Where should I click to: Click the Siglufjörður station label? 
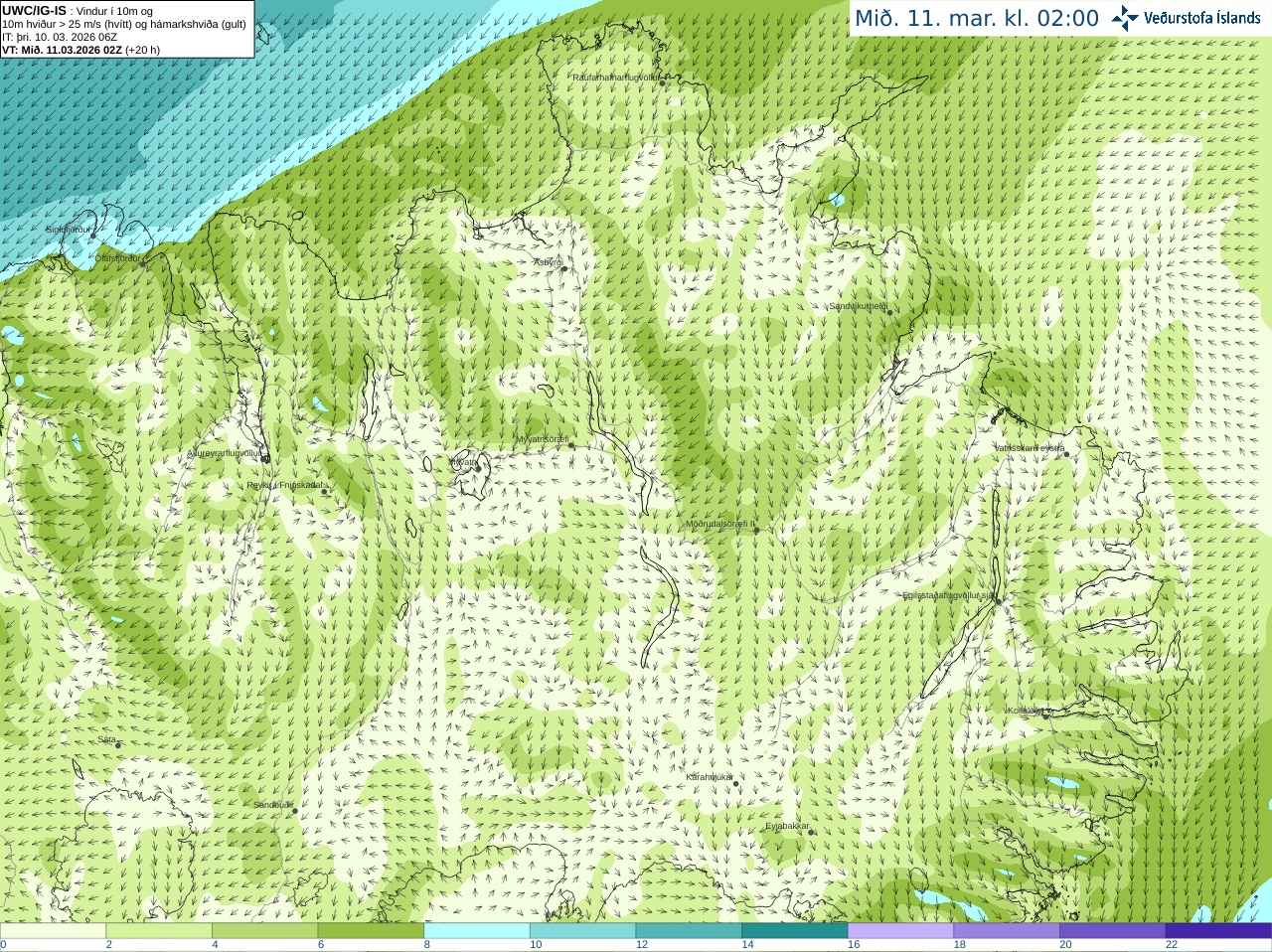(69, 230)
